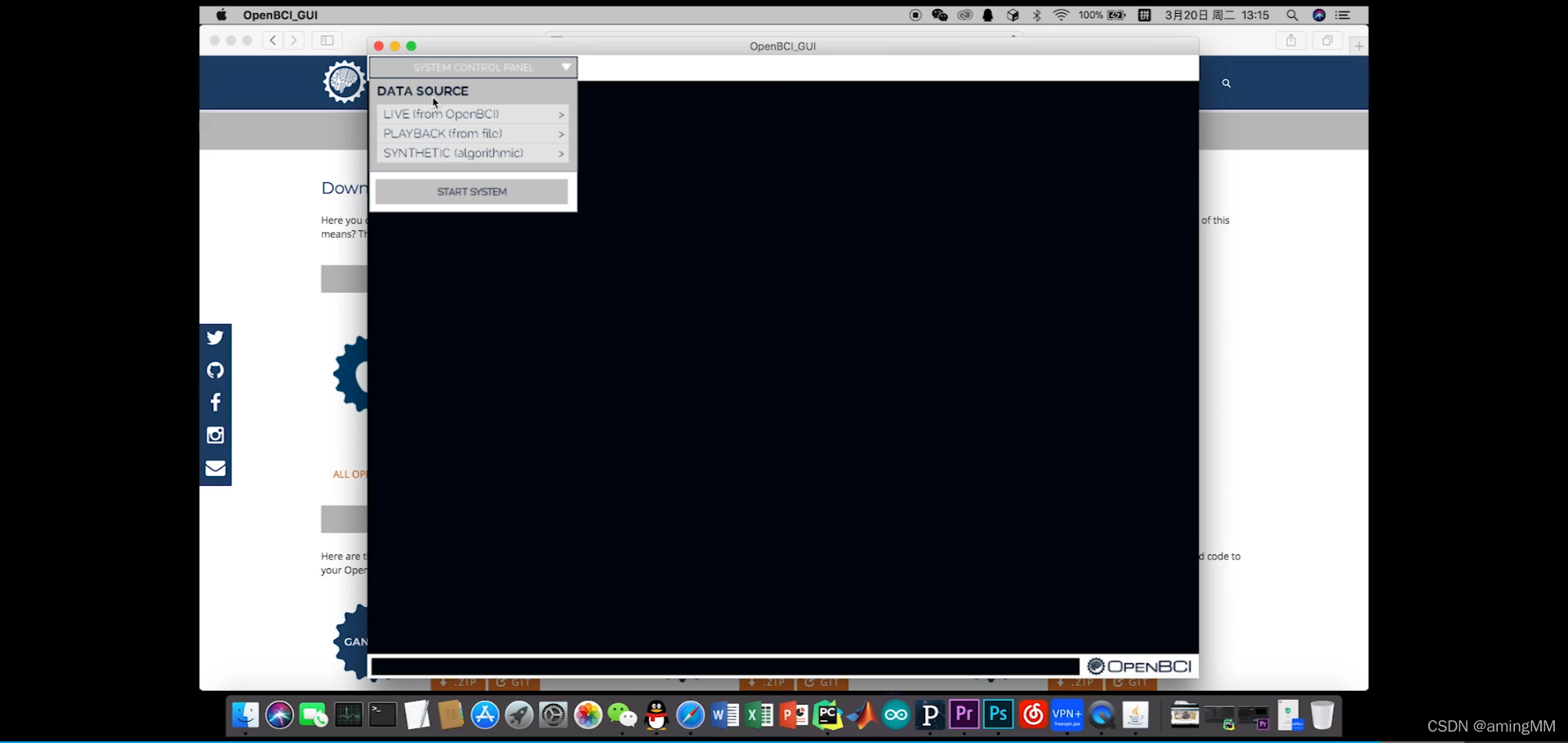Open Siri from the menu bar
This screenshot has width=1568, height=743.
click(1318, 15)
